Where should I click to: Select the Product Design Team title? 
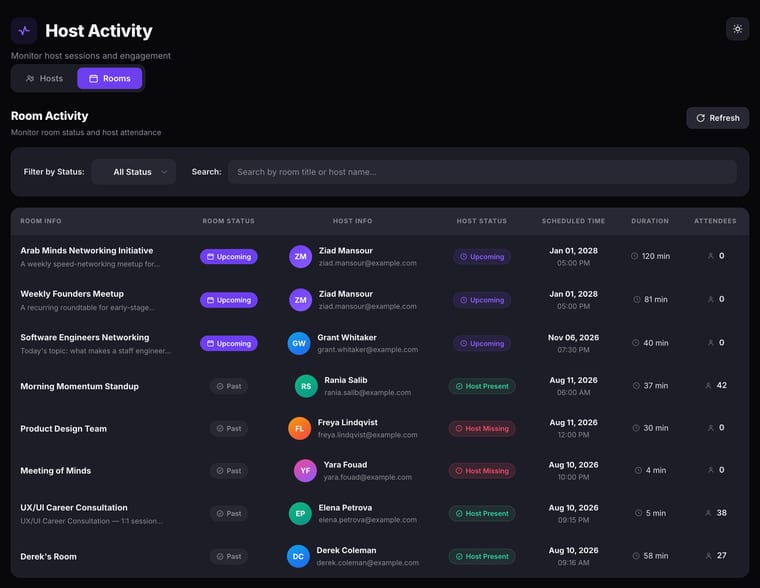pos(63,429)
